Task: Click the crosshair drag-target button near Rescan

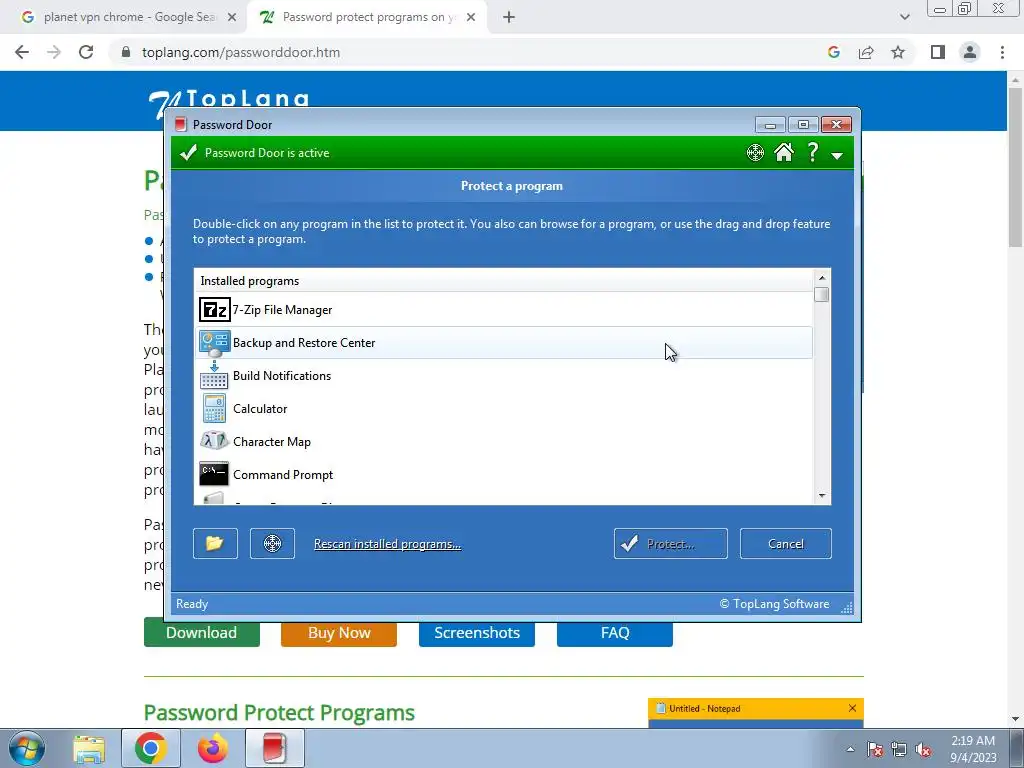Action: click(x=272, y=543)
